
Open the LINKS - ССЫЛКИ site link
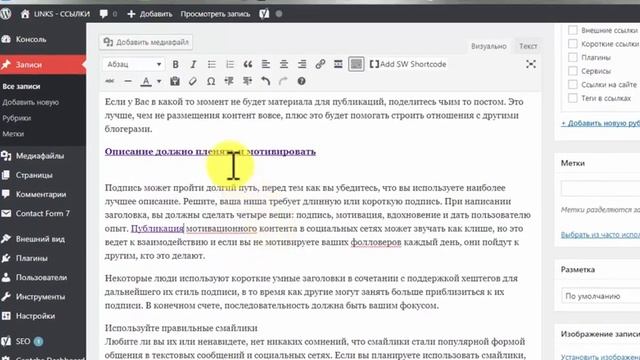pyautogui.click(x=55, y=14)
